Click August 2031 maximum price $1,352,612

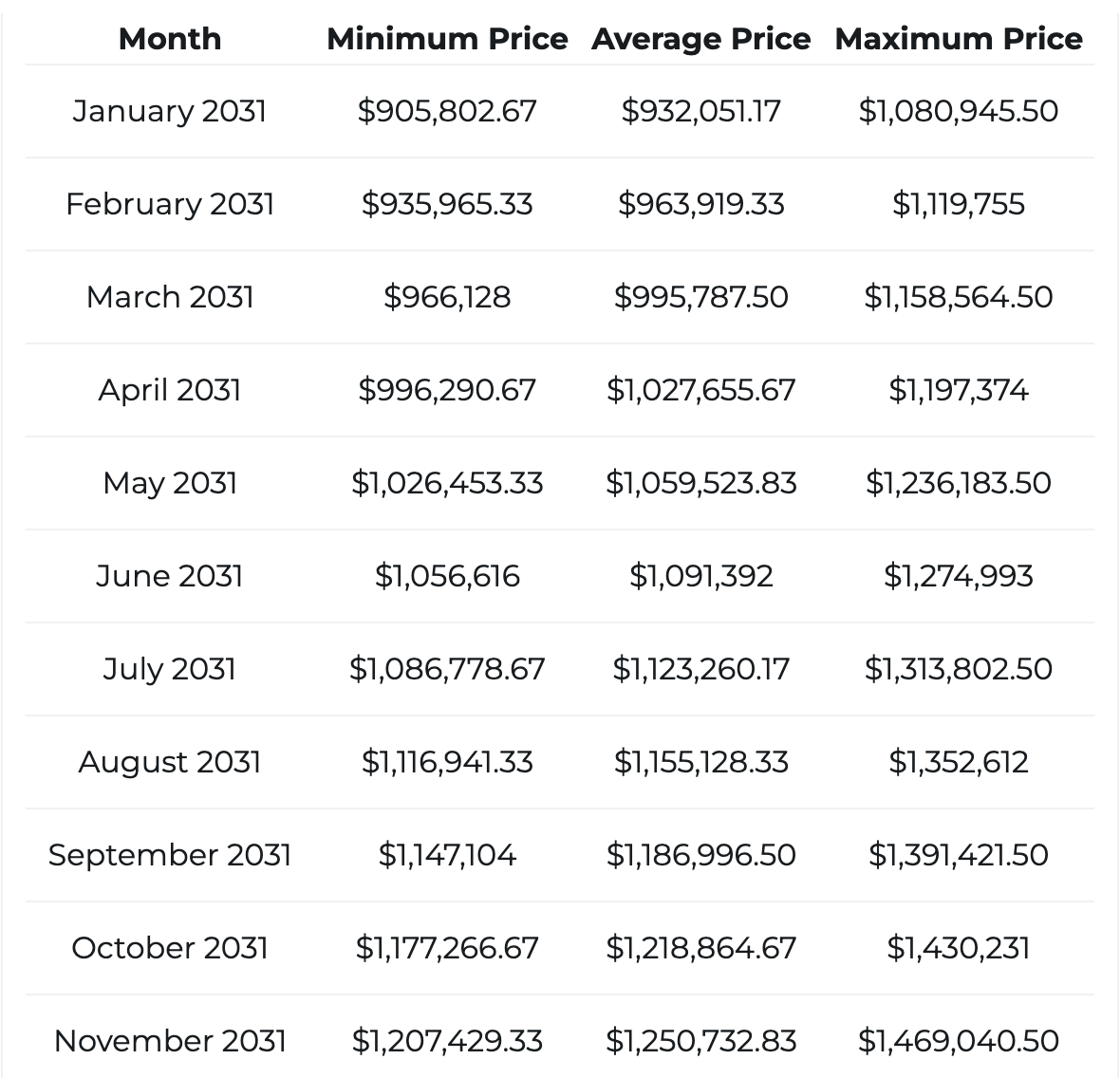point(959,762)
